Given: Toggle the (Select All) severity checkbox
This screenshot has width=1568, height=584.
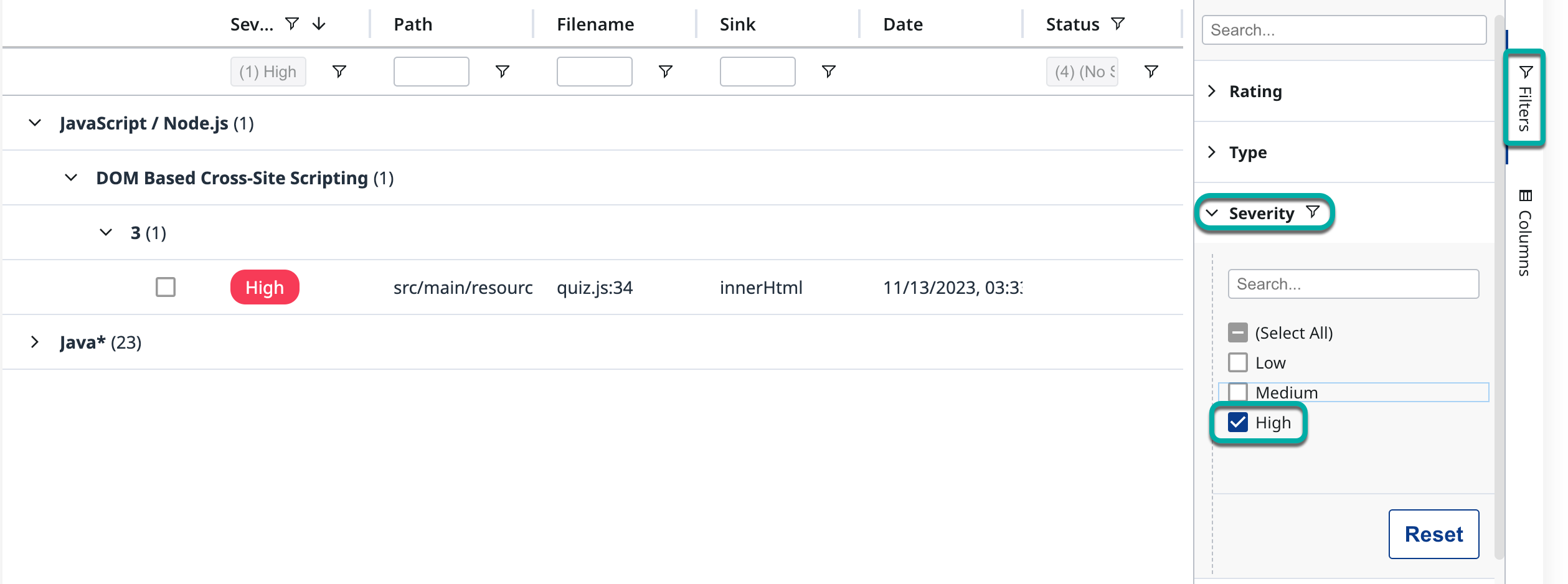Looking at the screenshot, I should [1237, 332].
